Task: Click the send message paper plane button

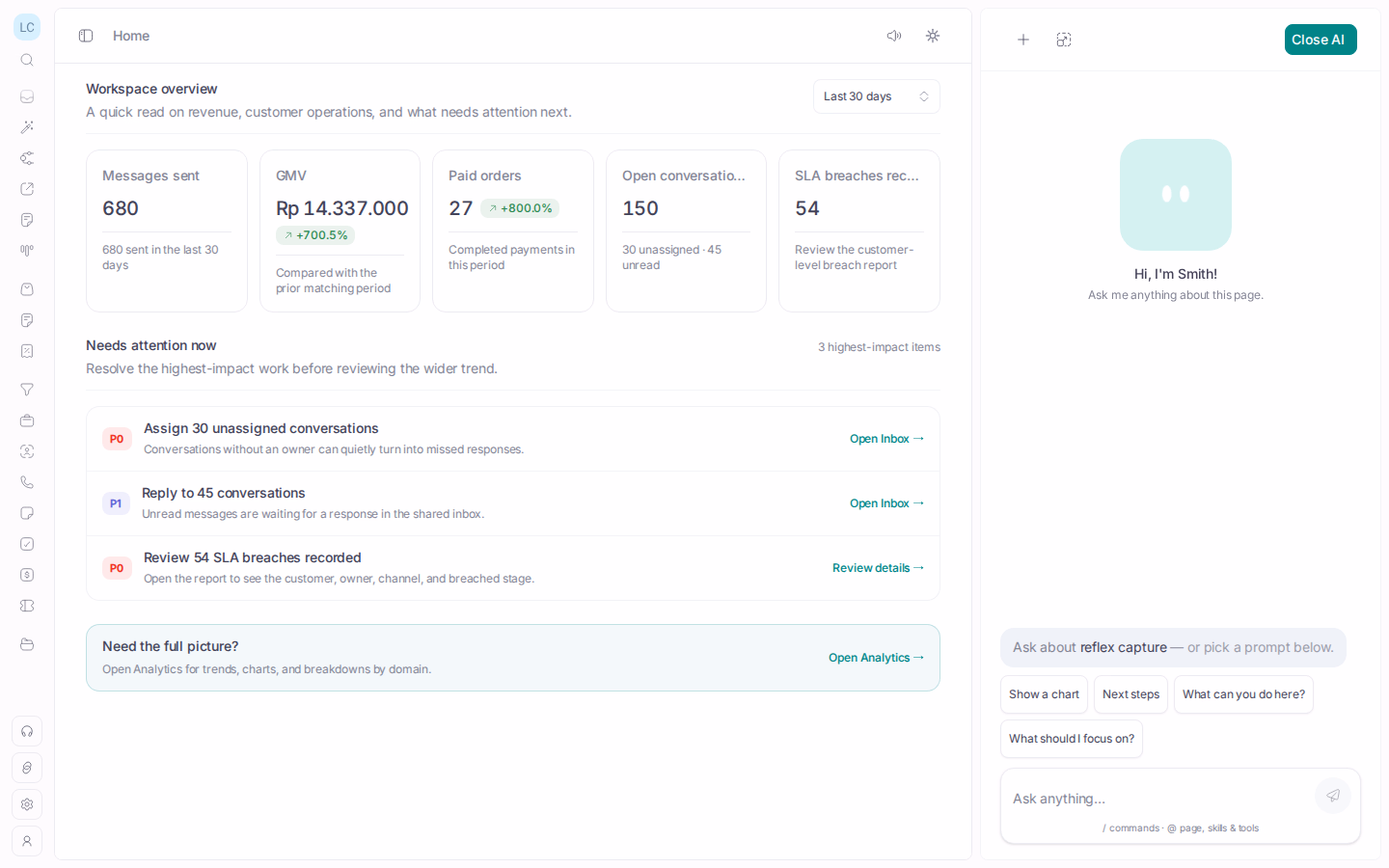Action: tap(1333, 796)
